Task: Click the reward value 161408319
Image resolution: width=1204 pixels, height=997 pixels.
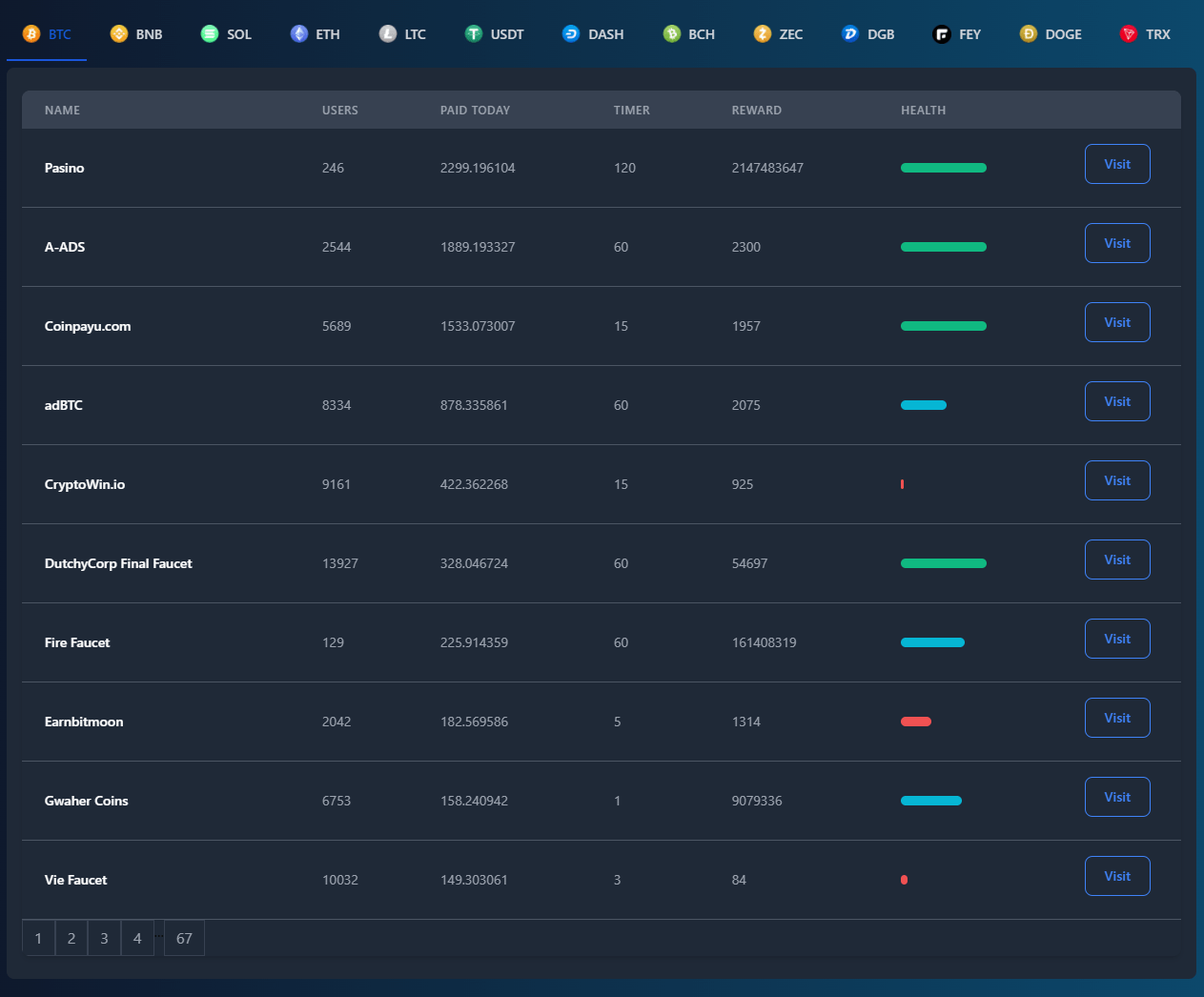Action: coord(765,642)
